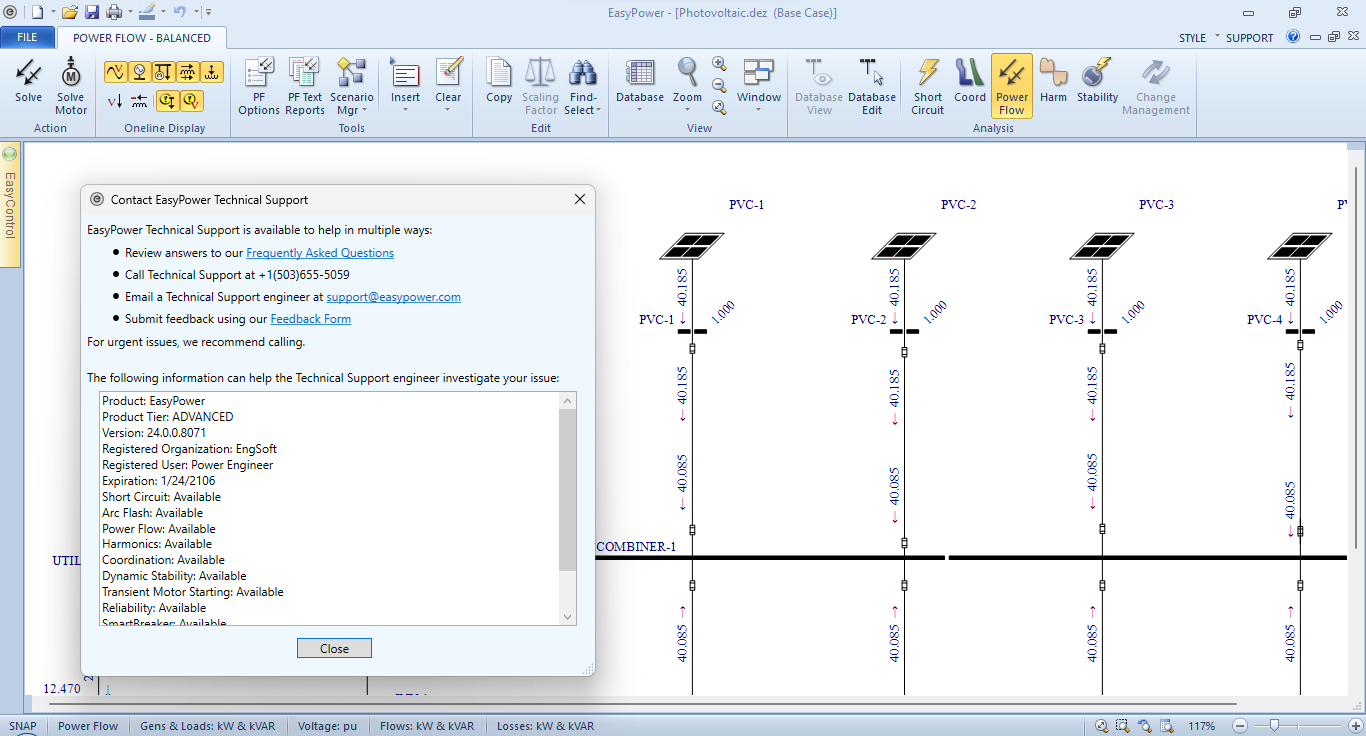The image size is (1366, 736).
Task: Toggle generator oneline display option
Action: (139, 72)
